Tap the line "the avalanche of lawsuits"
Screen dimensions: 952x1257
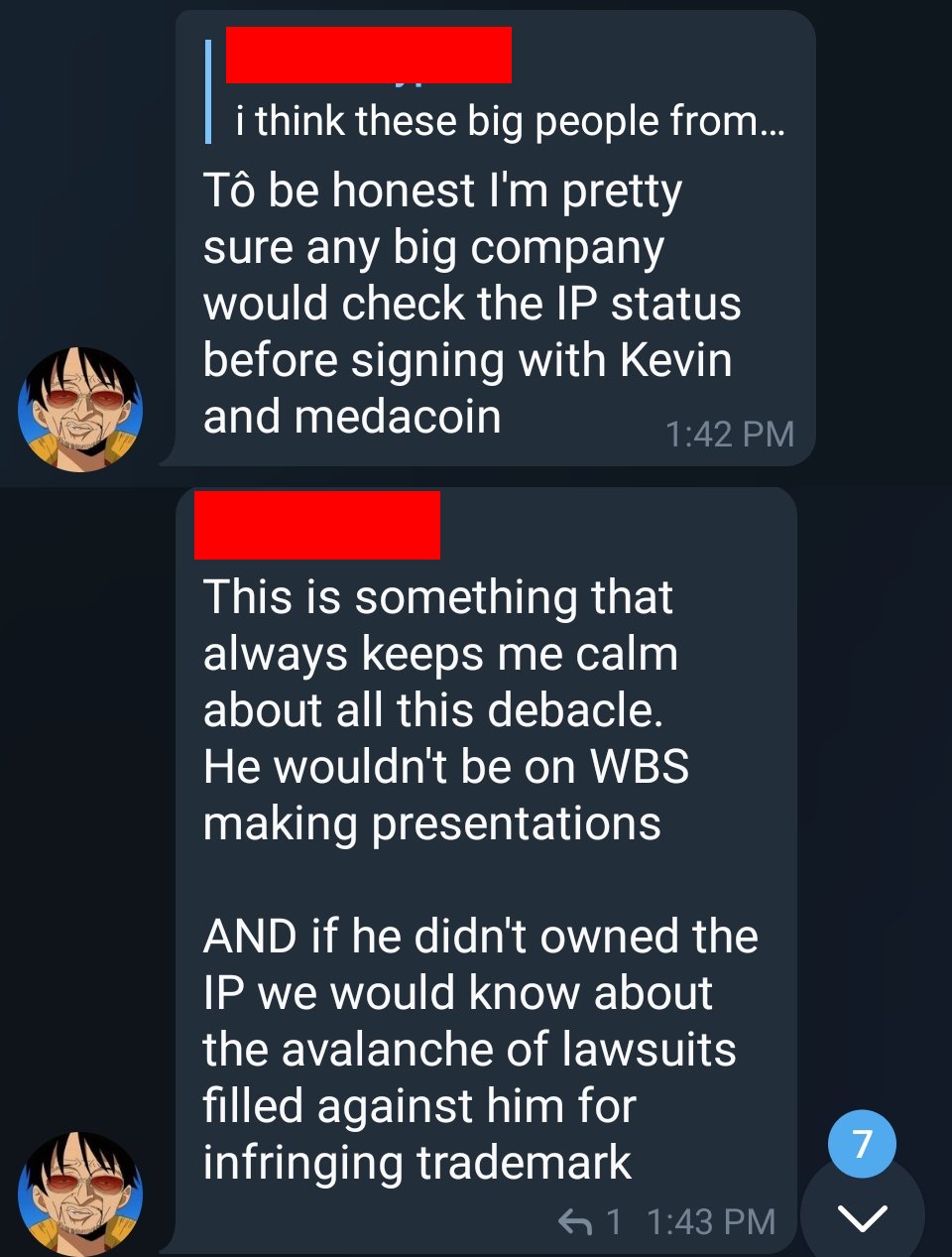[470, 1049]
